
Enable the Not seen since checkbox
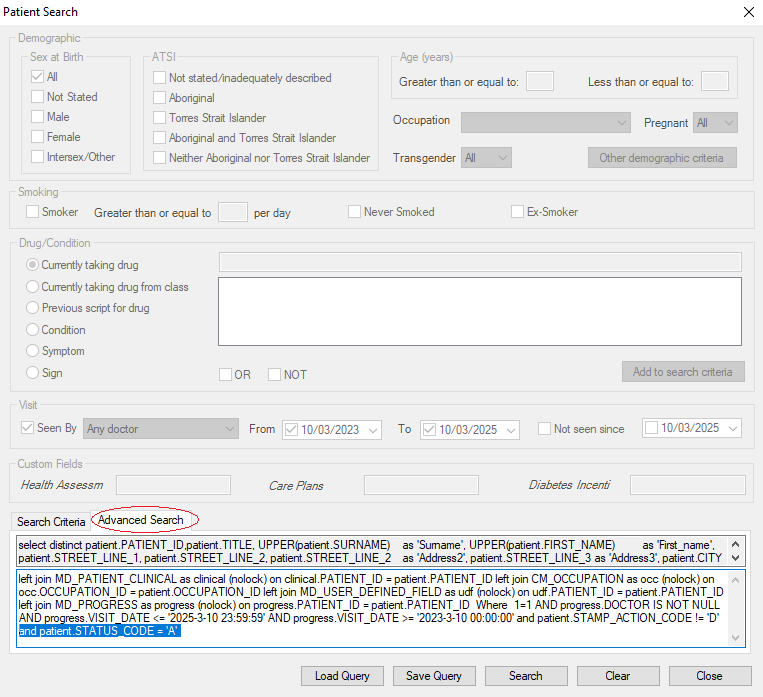[545, 429]
